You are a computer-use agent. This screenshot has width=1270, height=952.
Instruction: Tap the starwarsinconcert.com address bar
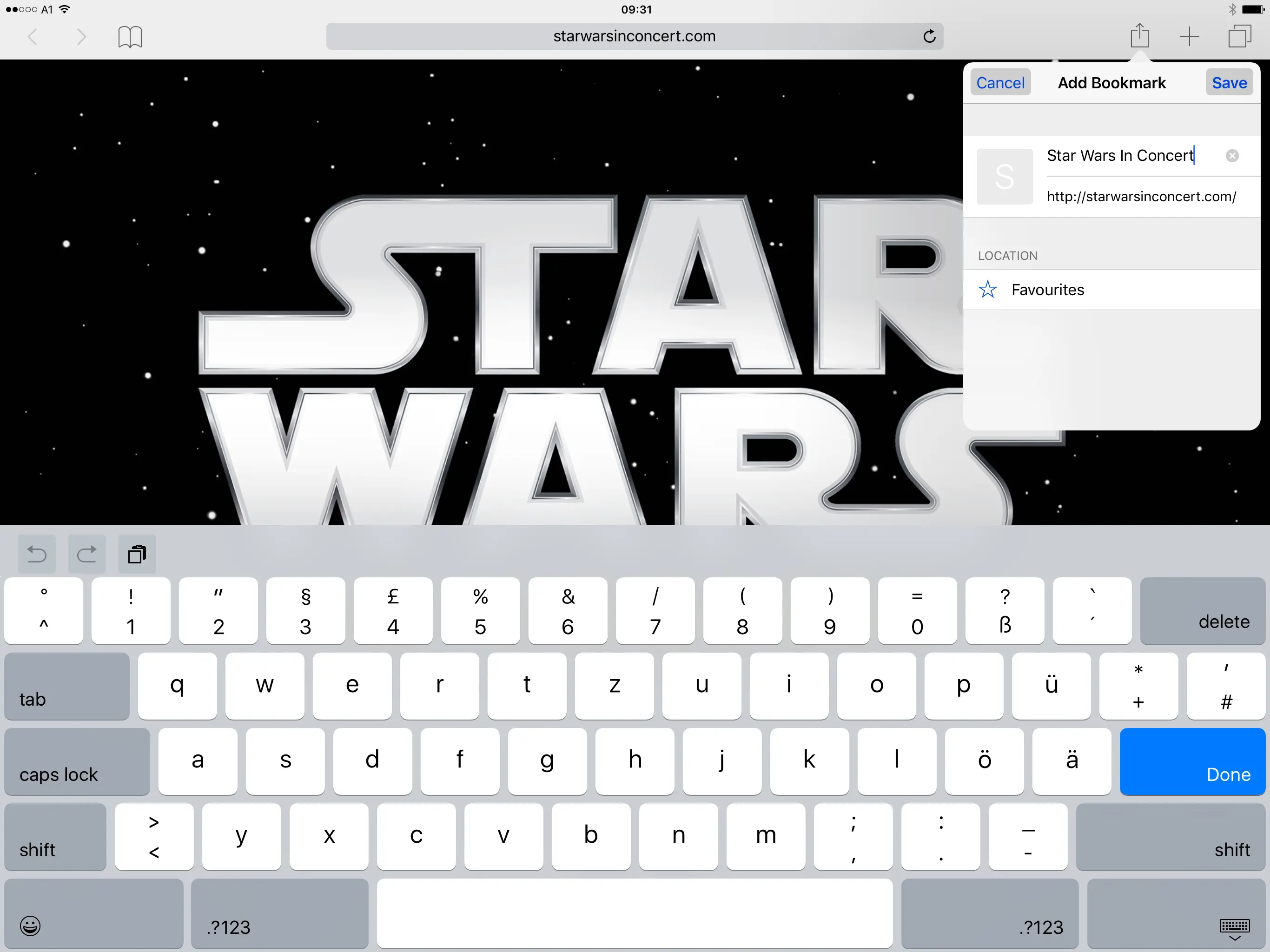[634, 36]
